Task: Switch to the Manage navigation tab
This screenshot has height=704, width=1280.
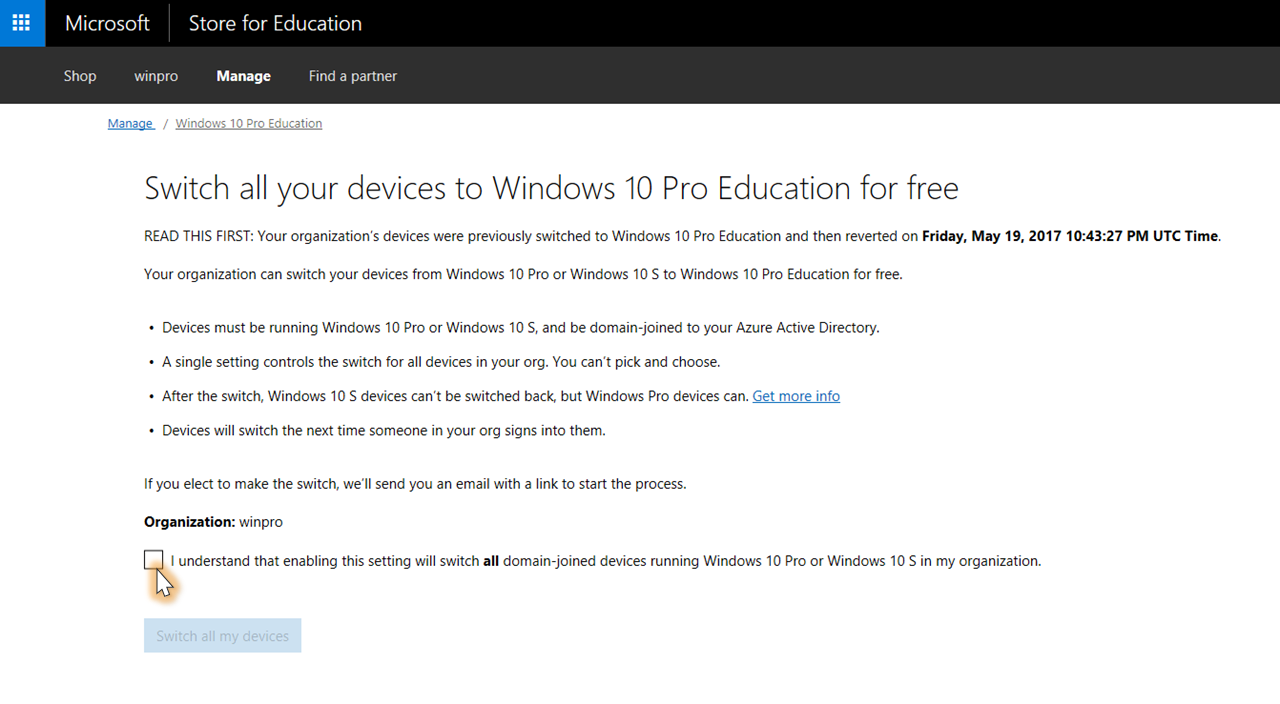Action: [243, 76]
